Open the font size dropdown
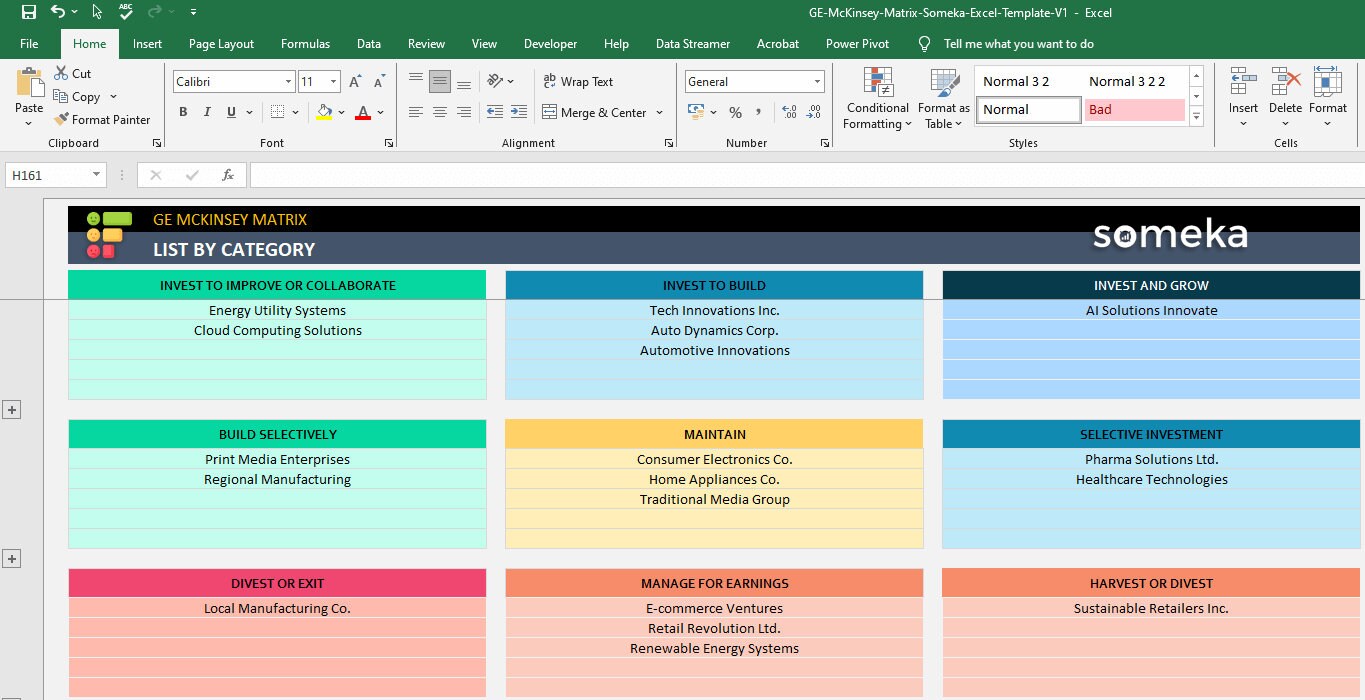 [332, 81]
